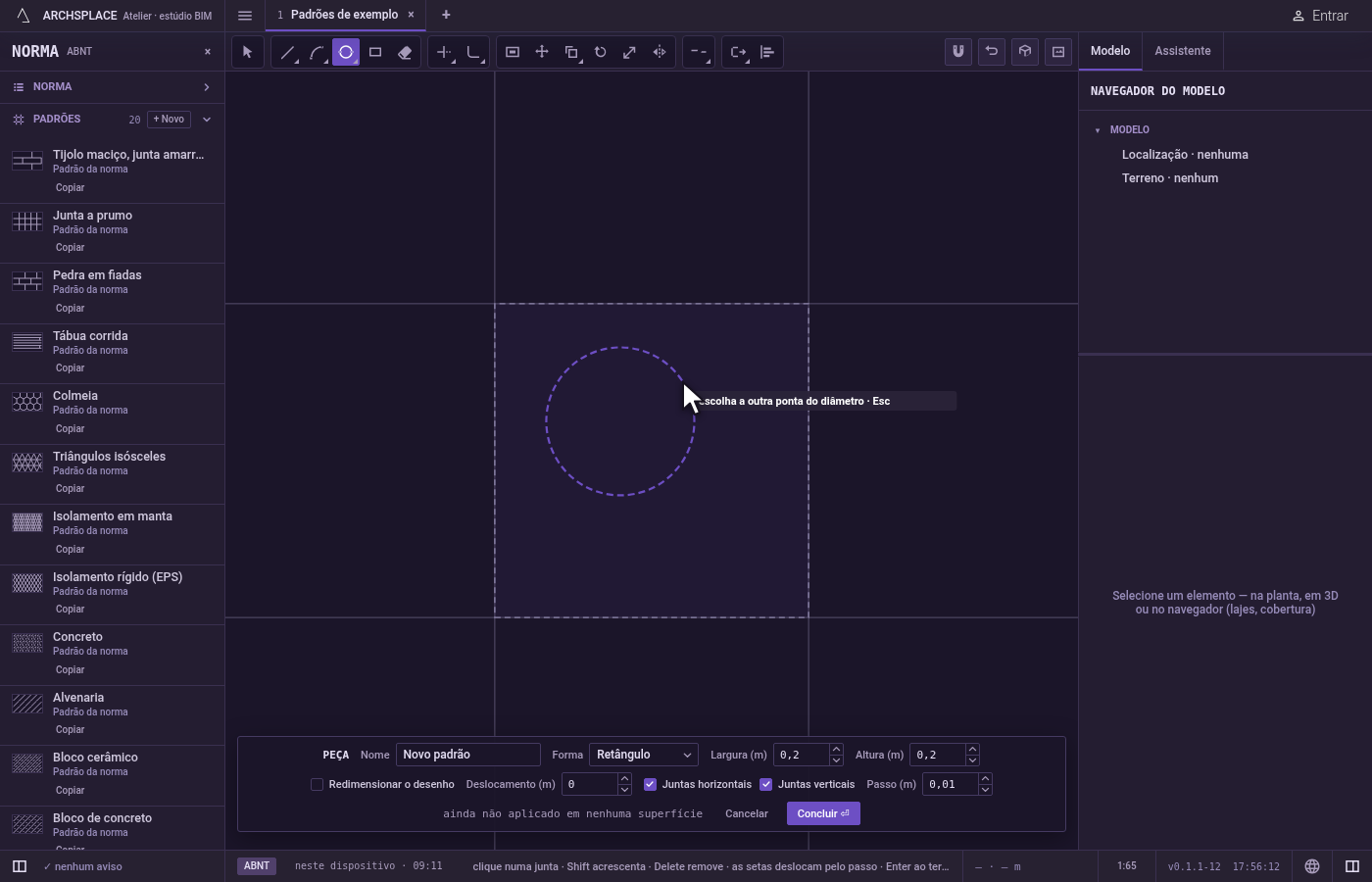Click the Concluir button
The width and height of the screenshot is (1372, 882).
pos(823,813)
